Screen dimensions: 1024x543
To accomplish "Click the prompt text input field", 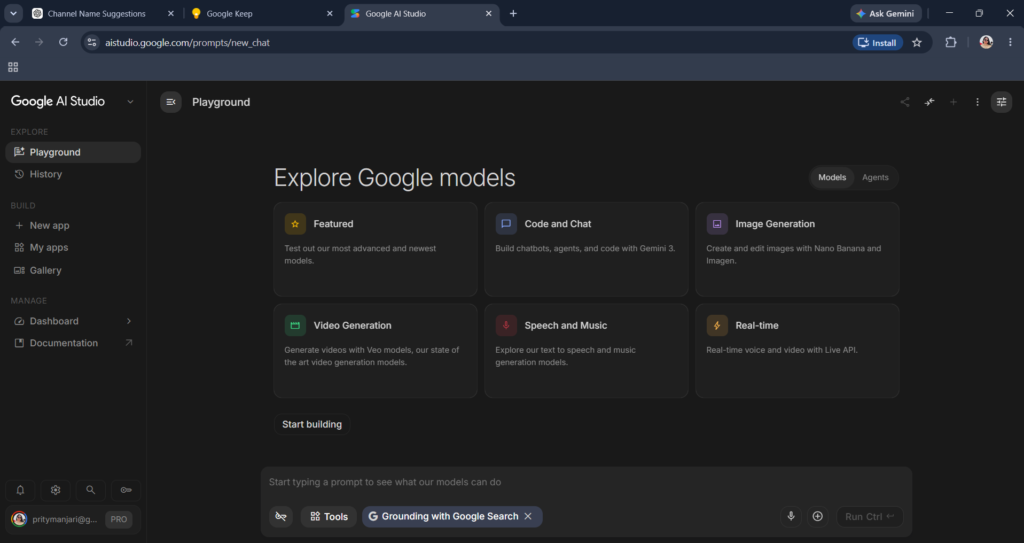I will (x=586, y=482).
